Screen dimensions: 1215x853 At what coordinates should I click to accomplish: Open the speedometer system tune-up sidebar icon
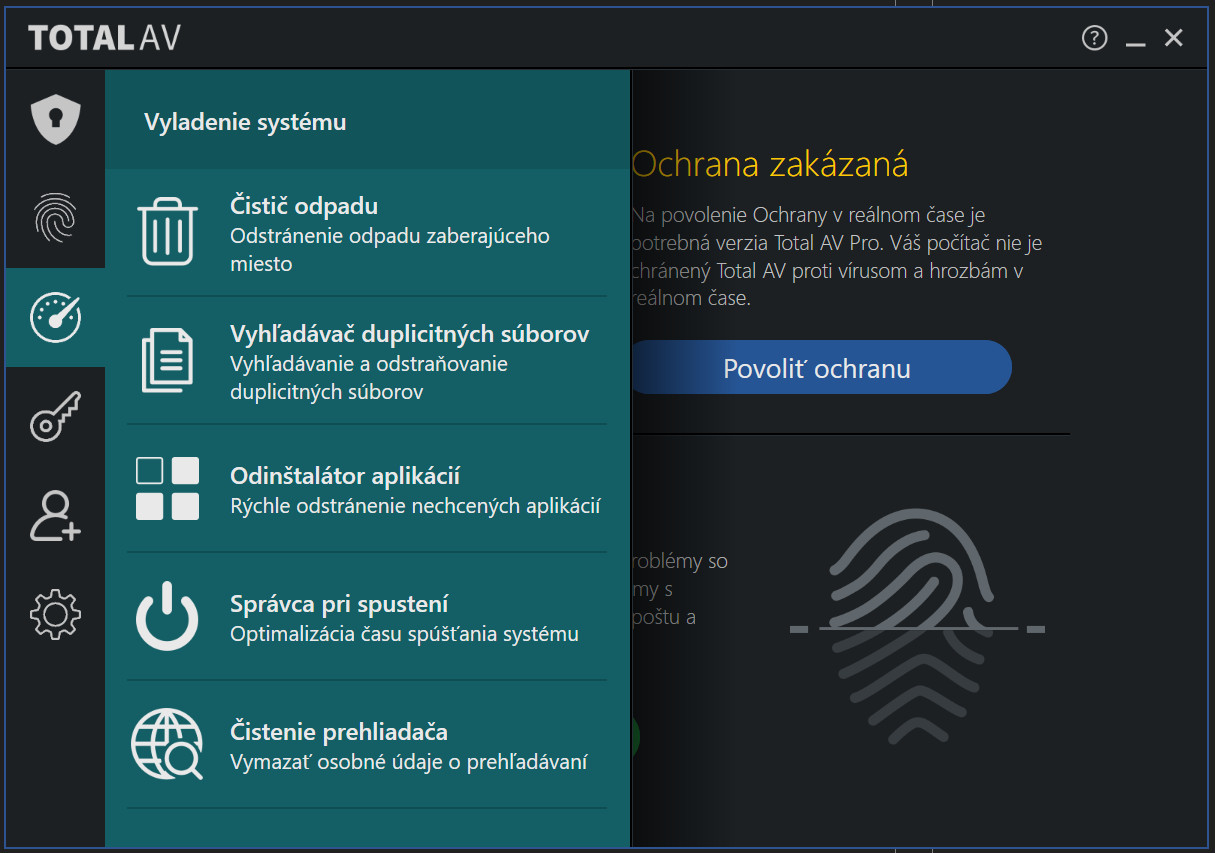pos(55,317)
